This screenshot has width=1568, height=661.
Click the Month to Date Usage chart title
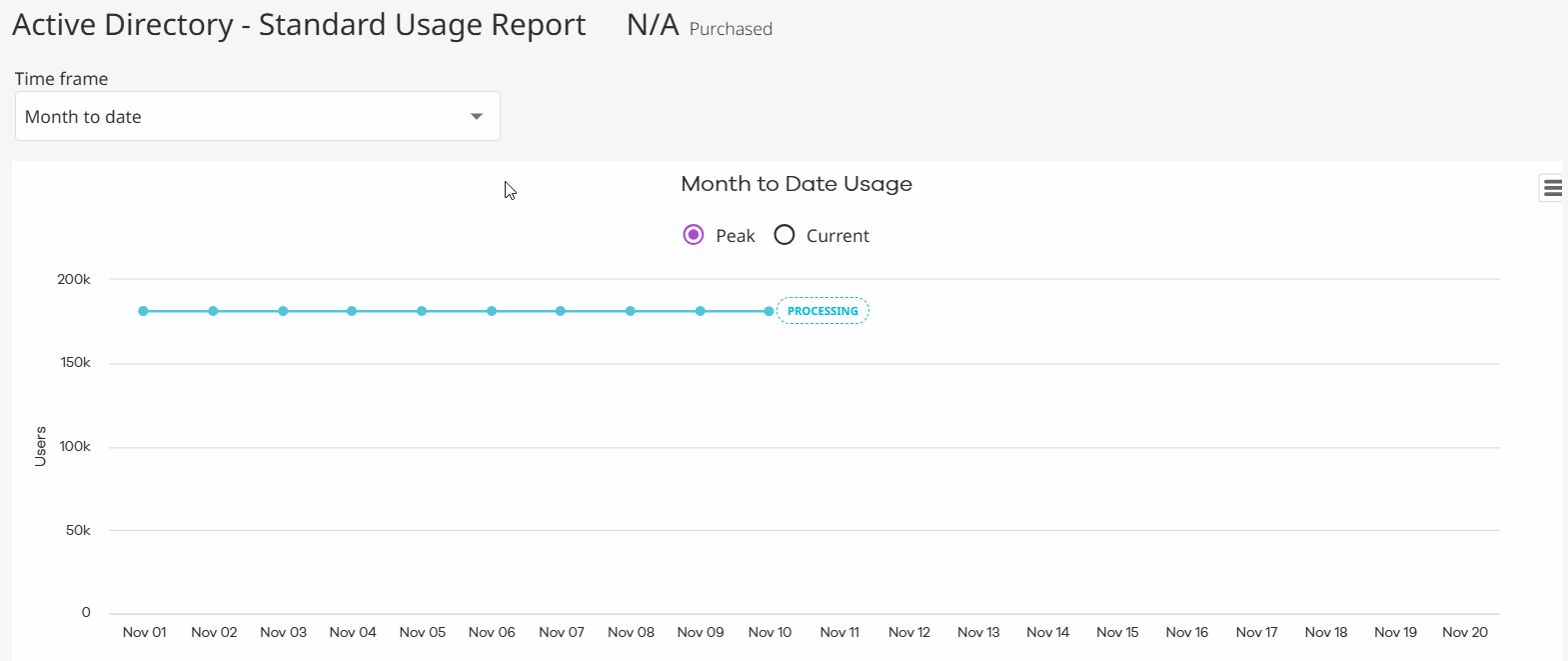pyautogui.click(x=796, y=184)
